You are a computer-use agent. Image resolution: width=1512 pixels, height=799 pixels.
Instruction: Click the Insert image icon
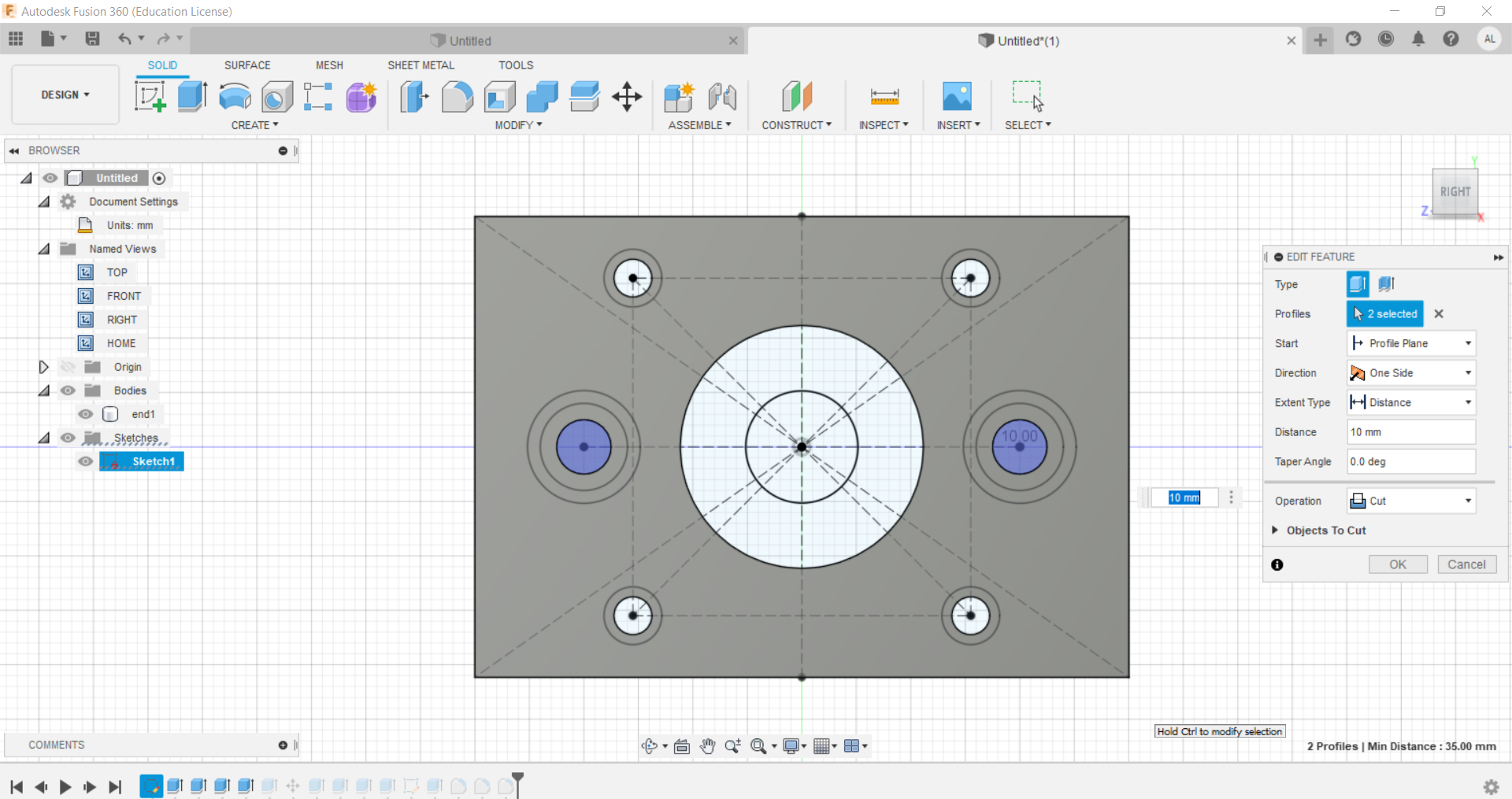tap(957, 97)
